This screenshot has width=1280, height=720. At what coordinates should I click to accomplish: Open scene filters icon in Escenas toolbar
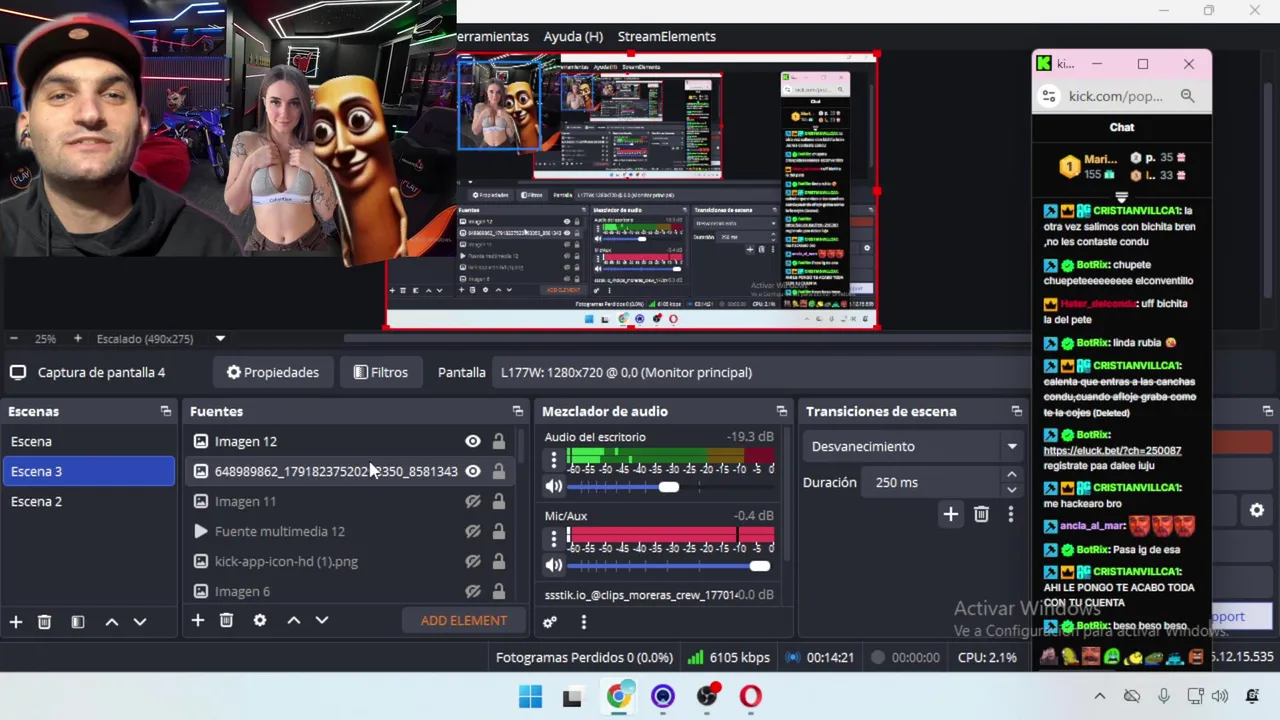click(78, 622)
